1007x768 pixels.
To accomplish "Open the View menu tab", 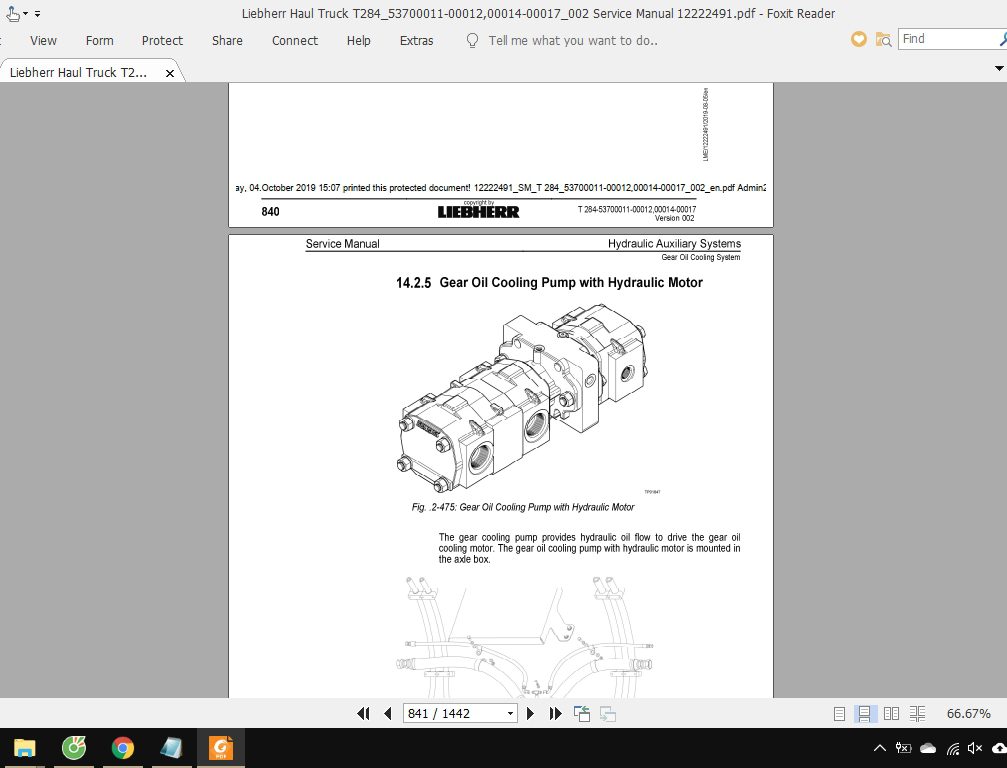I will click(43, 40).
